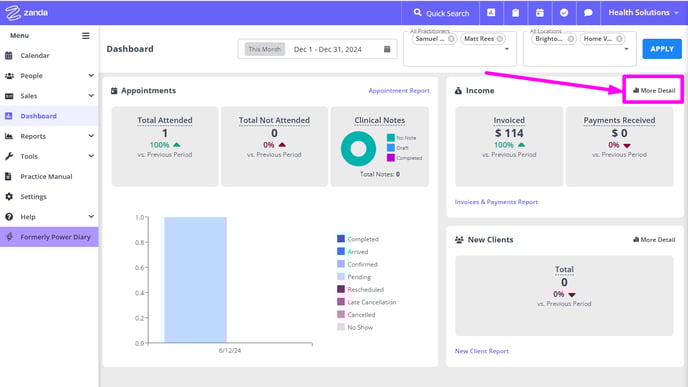Viewport: 688px width, 387px height.
Task: Toggle Arrived legend entry
Action: [353, 252]
